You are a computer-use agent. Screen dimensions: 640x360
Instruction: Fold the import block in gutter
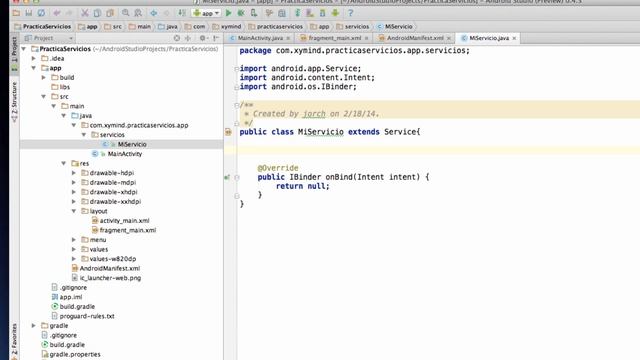coord(237,69)
